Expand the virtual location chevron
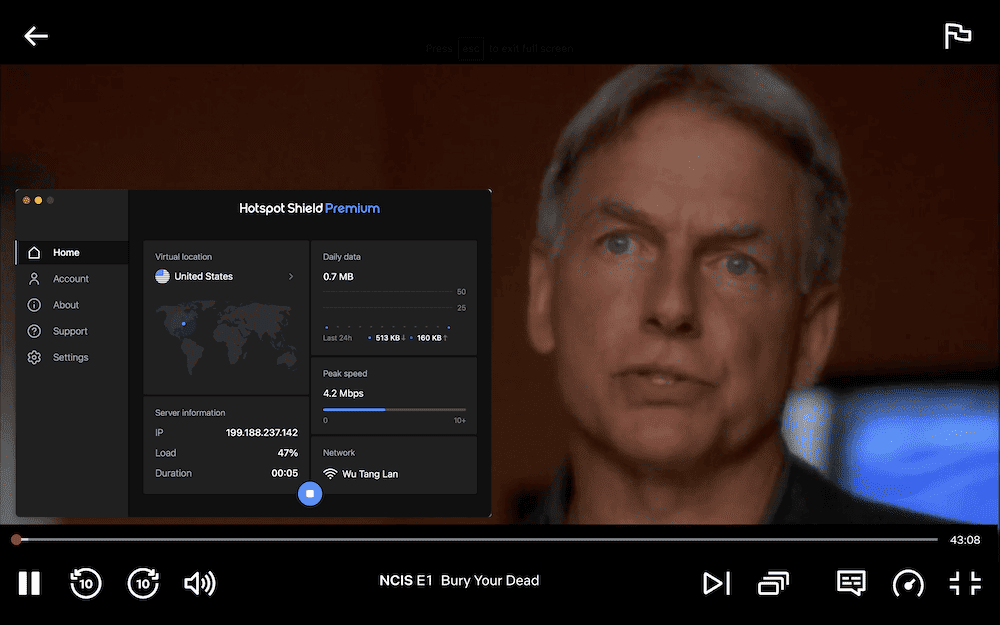 tap(291, 276)
